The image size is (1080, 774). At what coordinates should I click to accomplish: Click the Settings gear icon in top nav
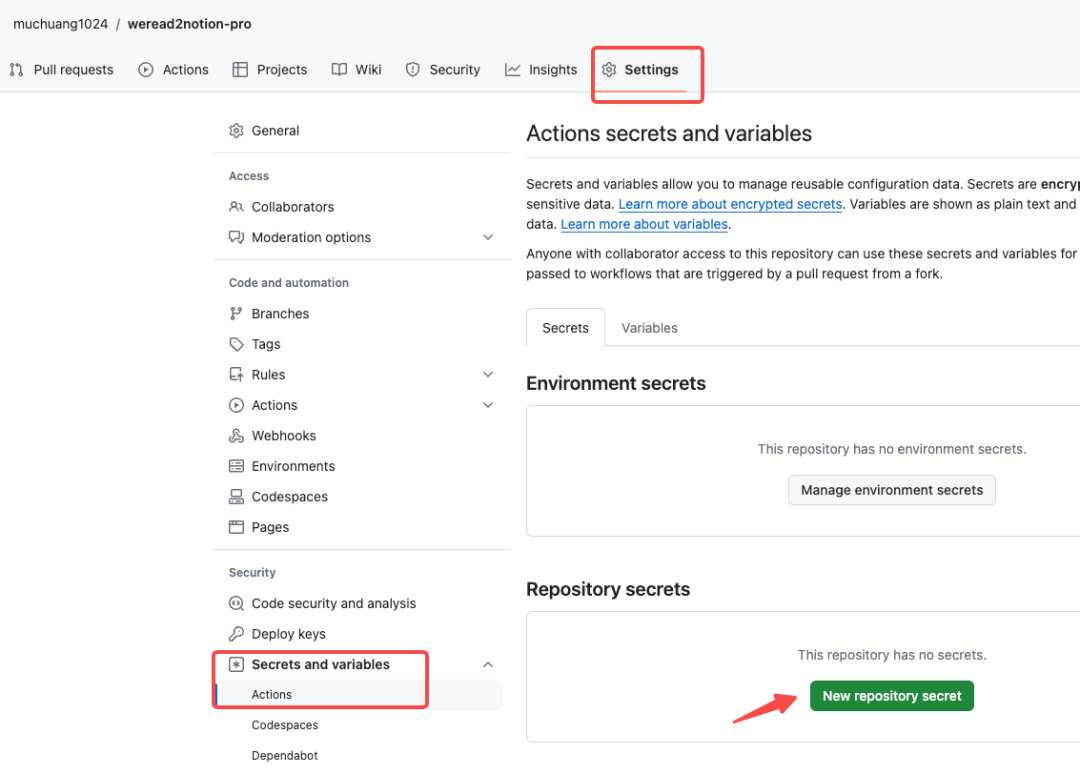(x=609, y=70)
